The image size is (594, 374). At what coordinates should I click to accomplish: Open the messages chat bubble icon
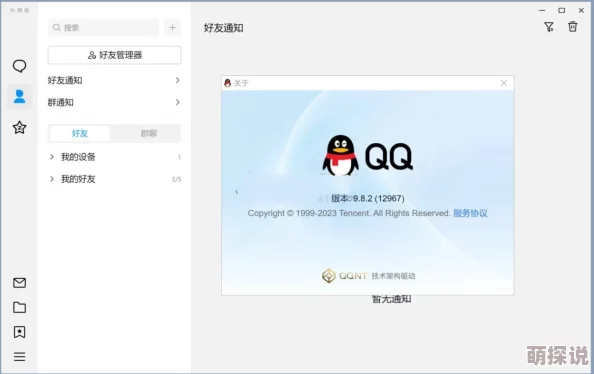(19, 66)
